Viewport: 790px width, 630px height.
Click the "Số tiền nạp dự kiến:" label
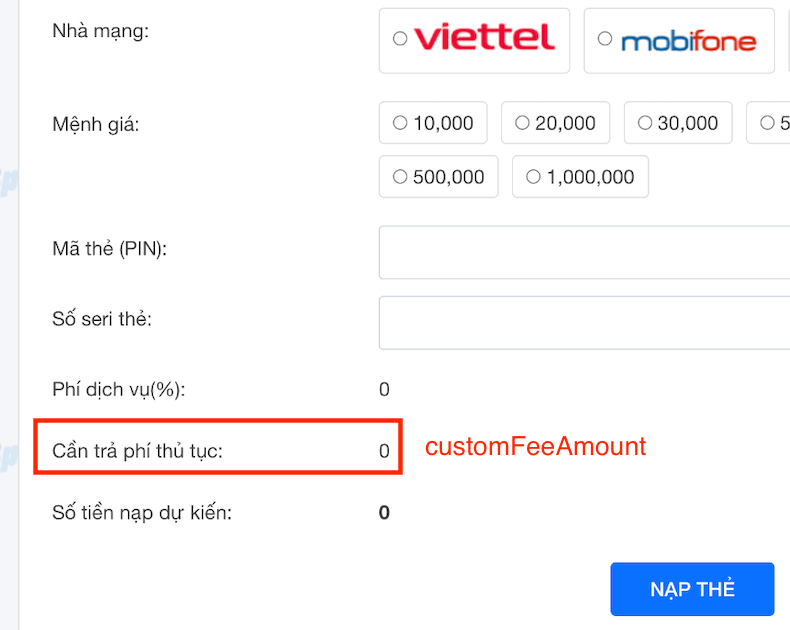tap(141, 513)
